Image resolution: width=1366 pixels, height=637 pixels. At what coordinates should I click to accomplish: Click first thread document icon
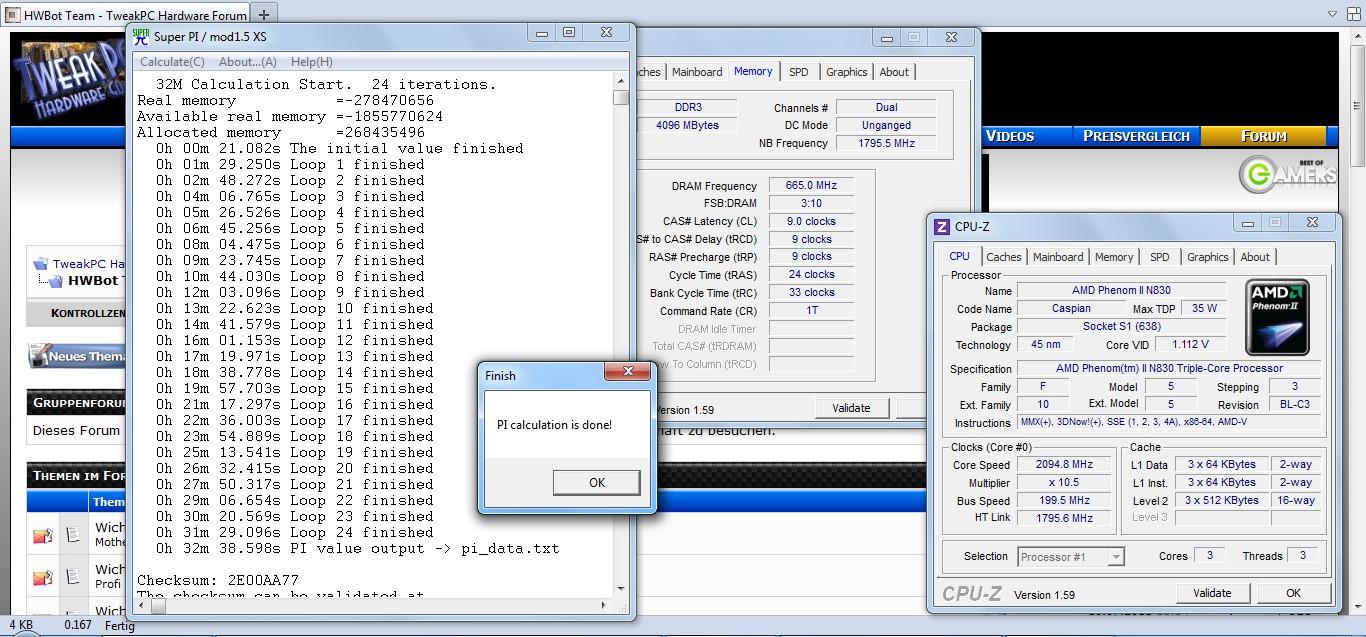pyautogui.click(x=72, y=536)
